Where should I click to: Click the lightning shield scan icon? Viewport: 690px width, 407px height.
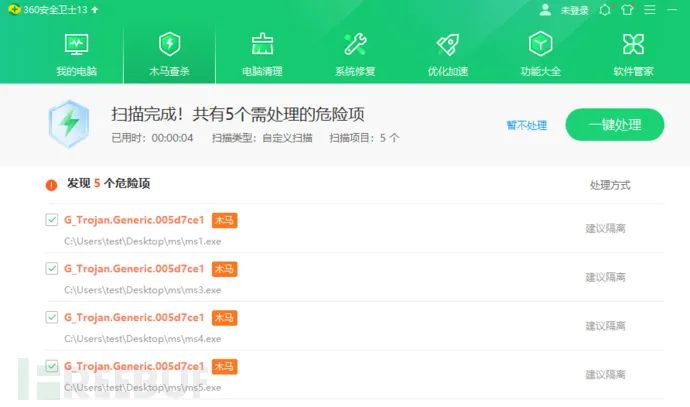[69, 124]
